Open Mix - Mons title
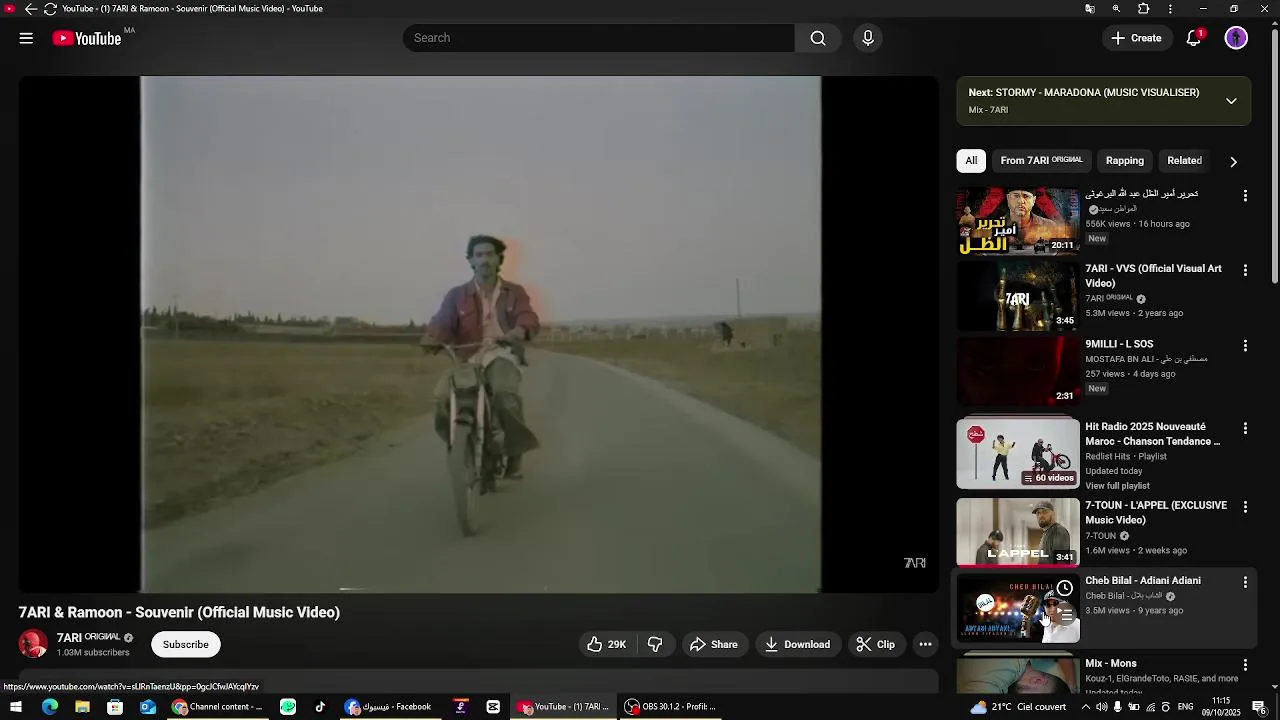This screenshot has width=1280, height=720. click(x=1111, y=663)
